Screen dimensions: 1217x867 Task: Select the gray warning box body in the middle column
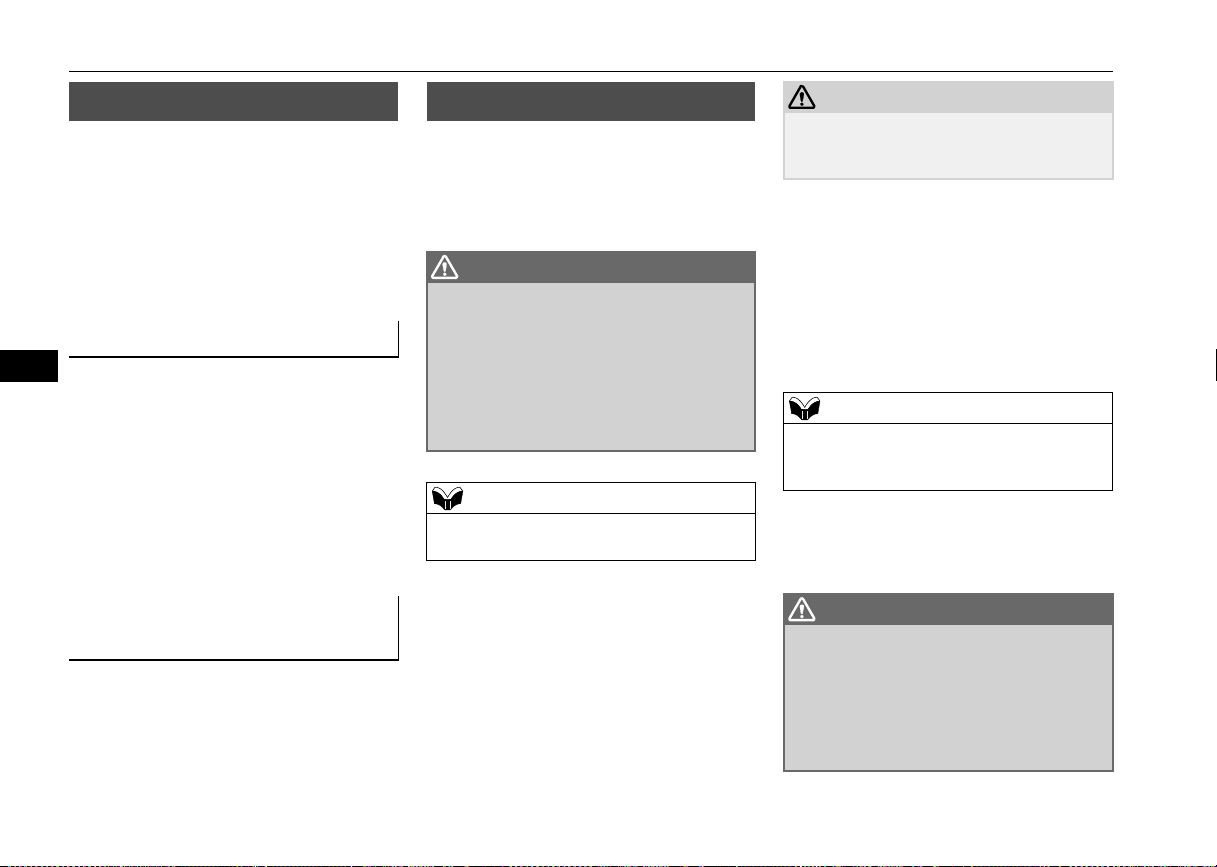pyautogui.click(x=591, y=367)
